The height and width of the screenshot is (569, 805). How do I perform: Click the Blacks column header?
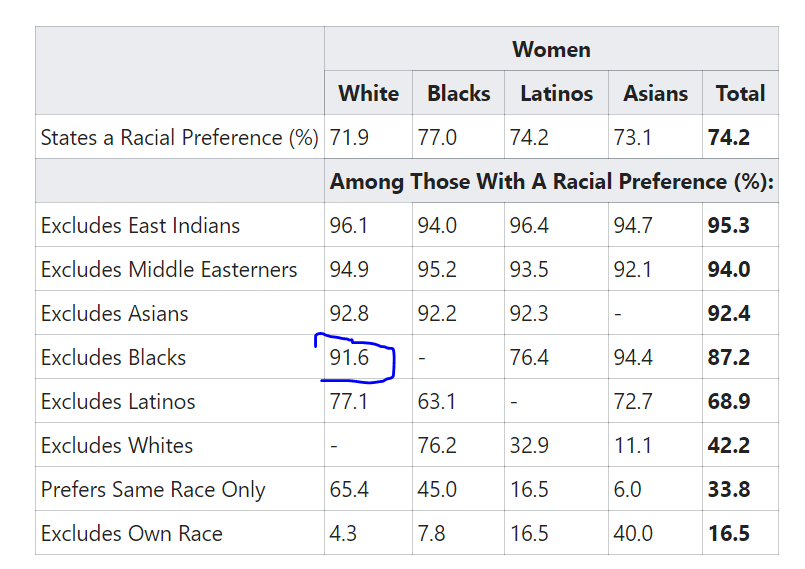point(458,93)
